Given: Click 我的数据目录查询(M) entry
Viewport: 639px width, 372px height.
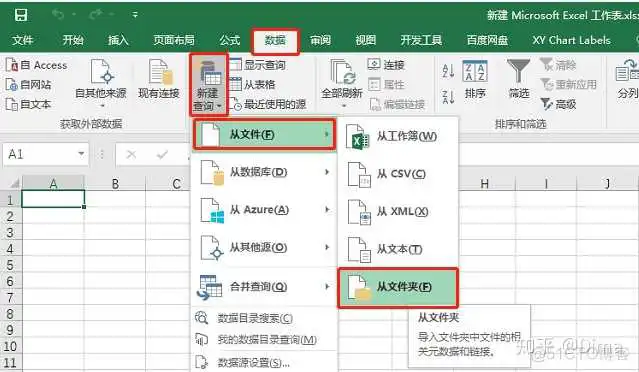Looking at the screenshot, I should [x=264, y=339].
